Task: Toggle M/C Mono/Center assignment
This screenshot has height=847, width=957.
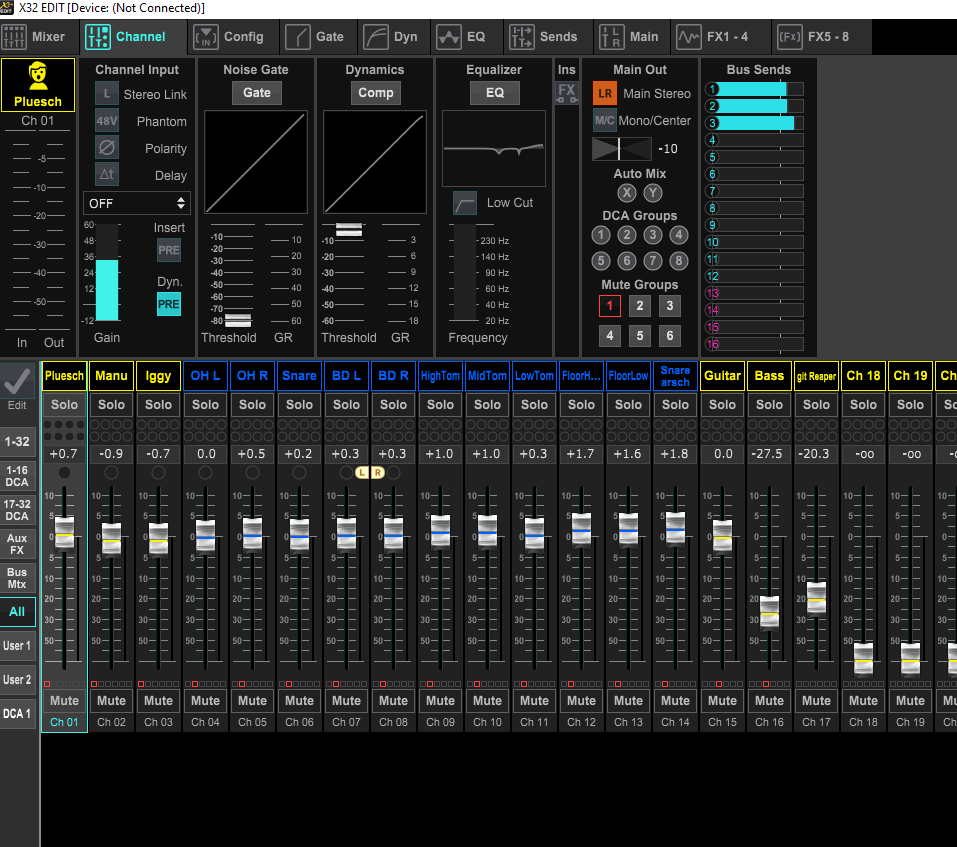Action: tap(604, 120)
